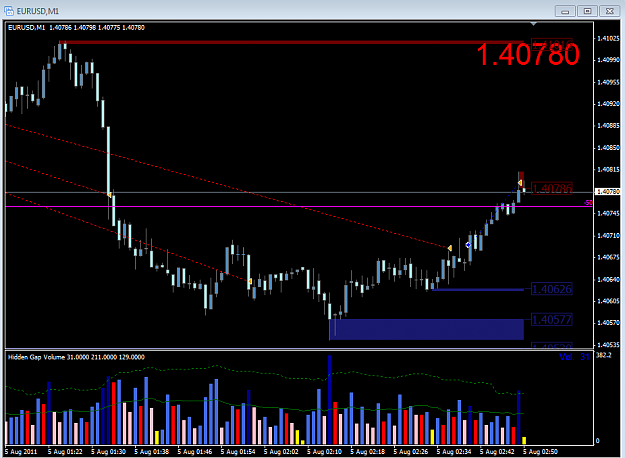
Task: Click 1.40885 on the price scale
Action: click(608, 126)
